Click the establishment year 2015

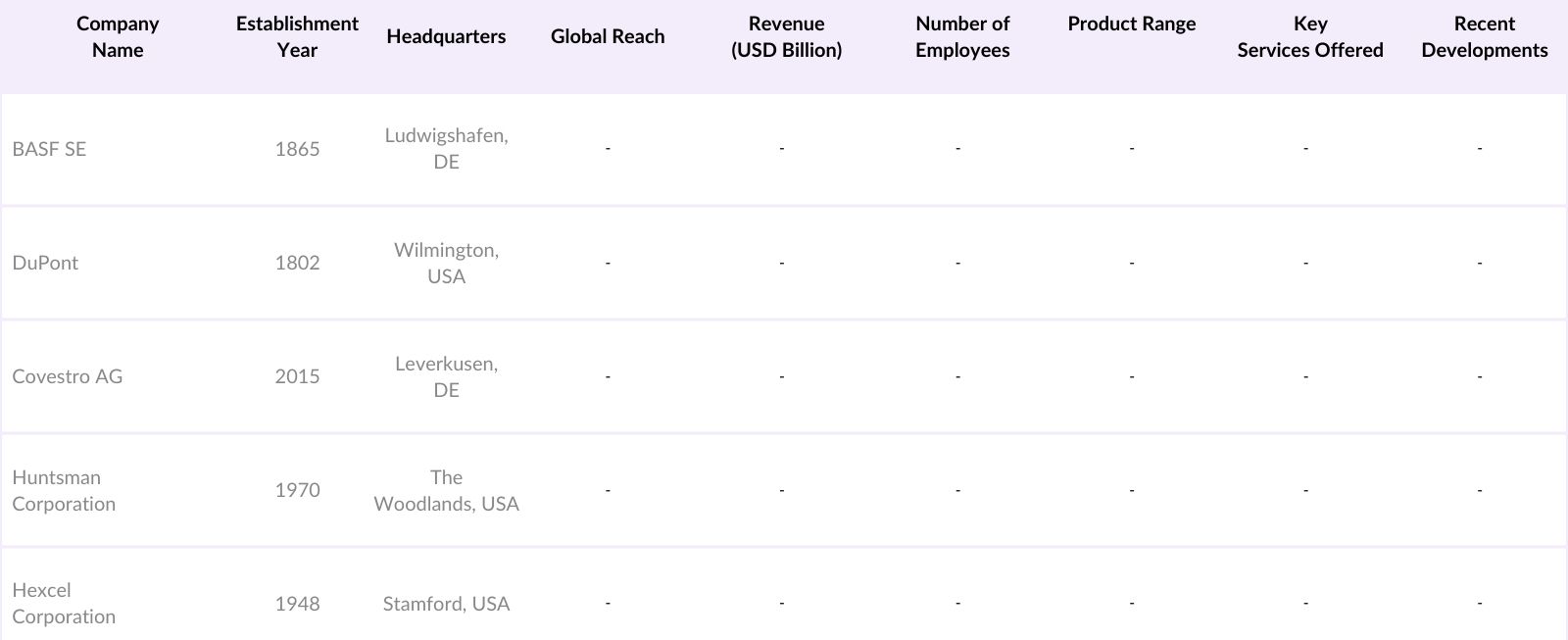pyautogui.click(x=297, y=376)
